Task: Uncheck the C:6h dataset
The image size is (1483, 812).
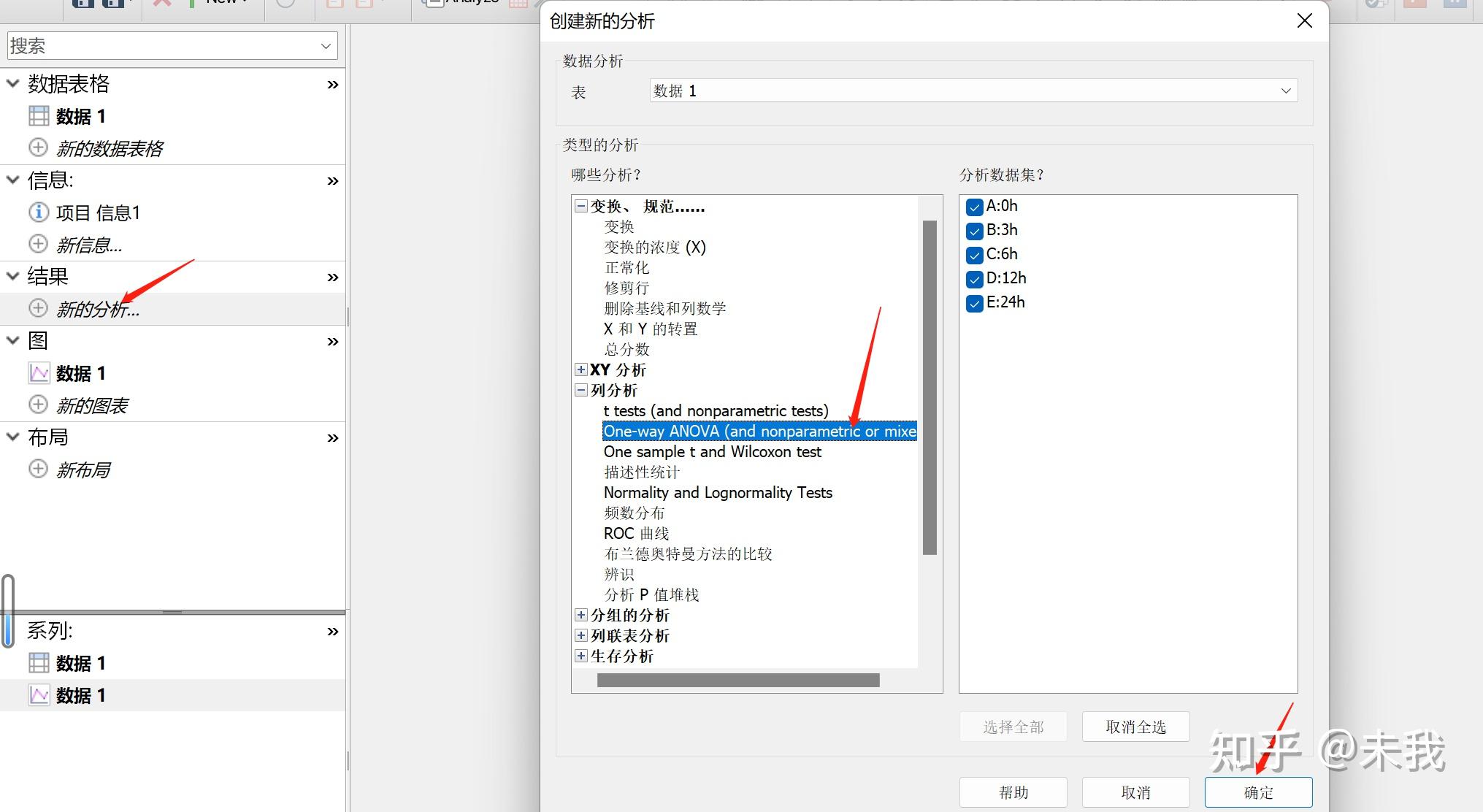Action: tap(974, 255)
